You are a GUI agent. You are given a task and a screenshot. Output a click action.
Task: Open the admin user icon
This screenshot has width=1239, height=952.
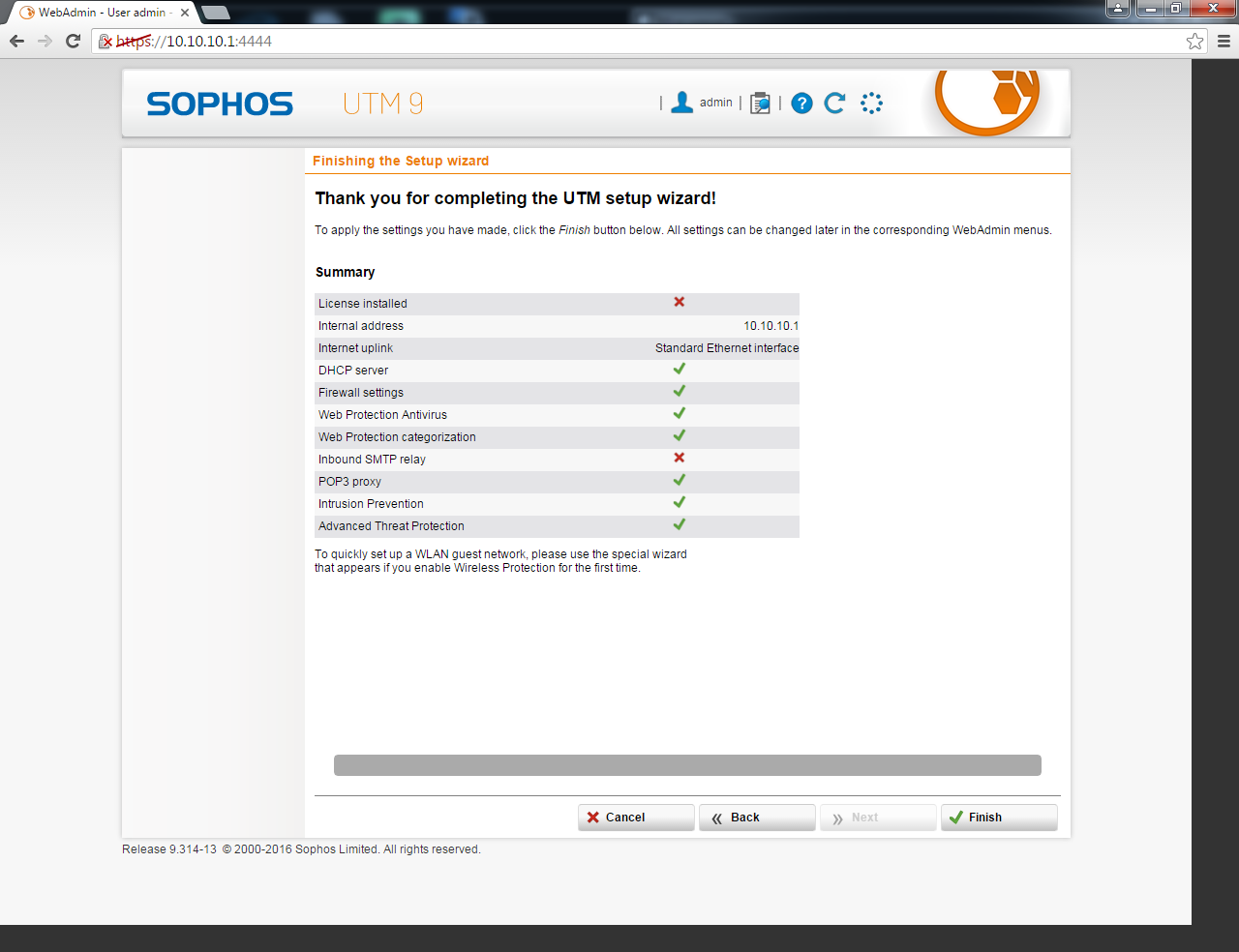[682, 103]
